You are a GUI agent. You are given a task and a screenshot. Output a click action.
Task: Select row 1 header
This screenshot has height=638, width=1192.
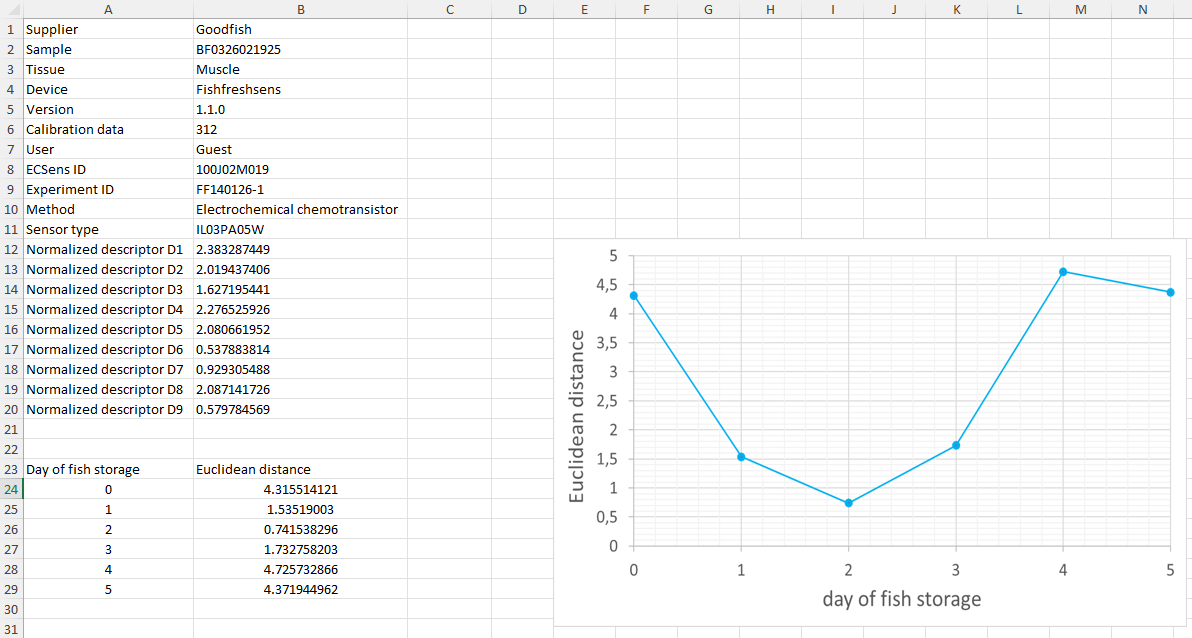point(11,30)
